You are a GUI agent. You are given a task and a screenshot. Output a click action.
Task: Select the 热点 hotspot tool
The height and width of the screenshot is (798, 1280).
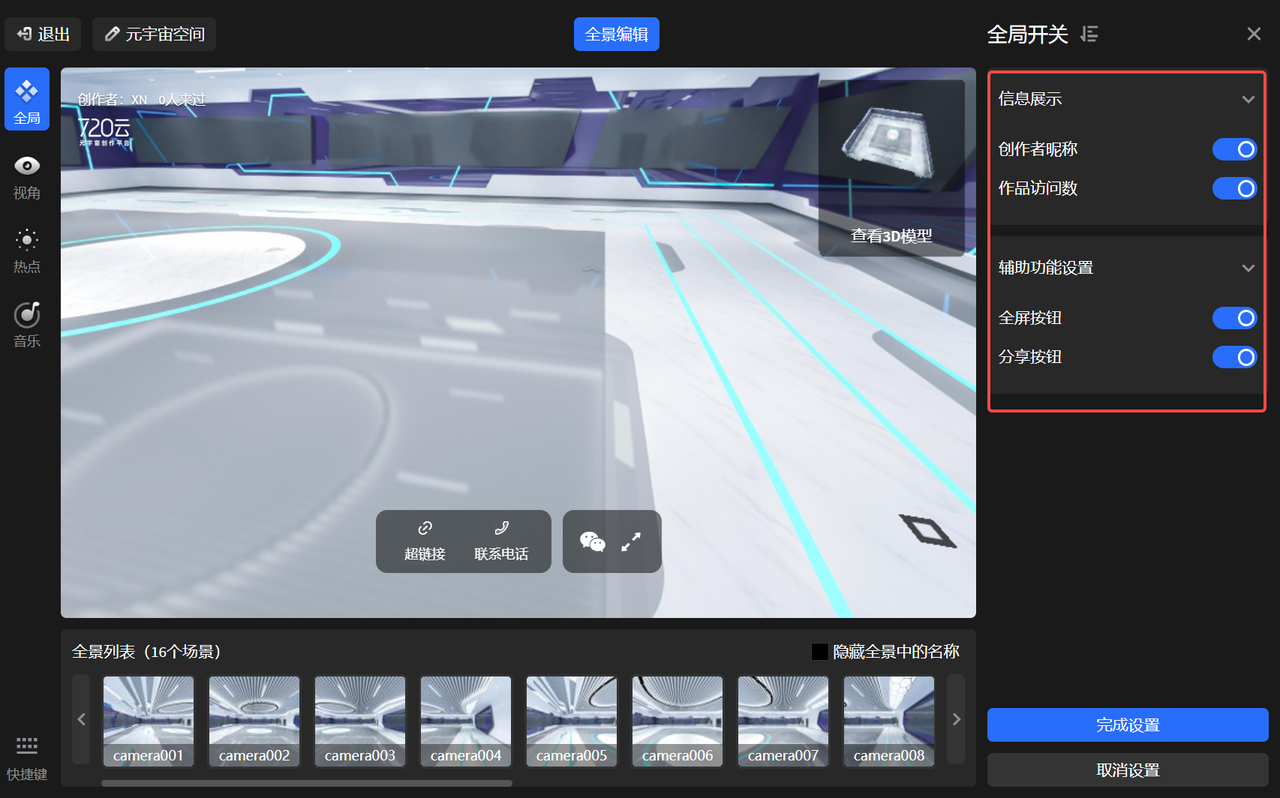[x=27, y=250]
